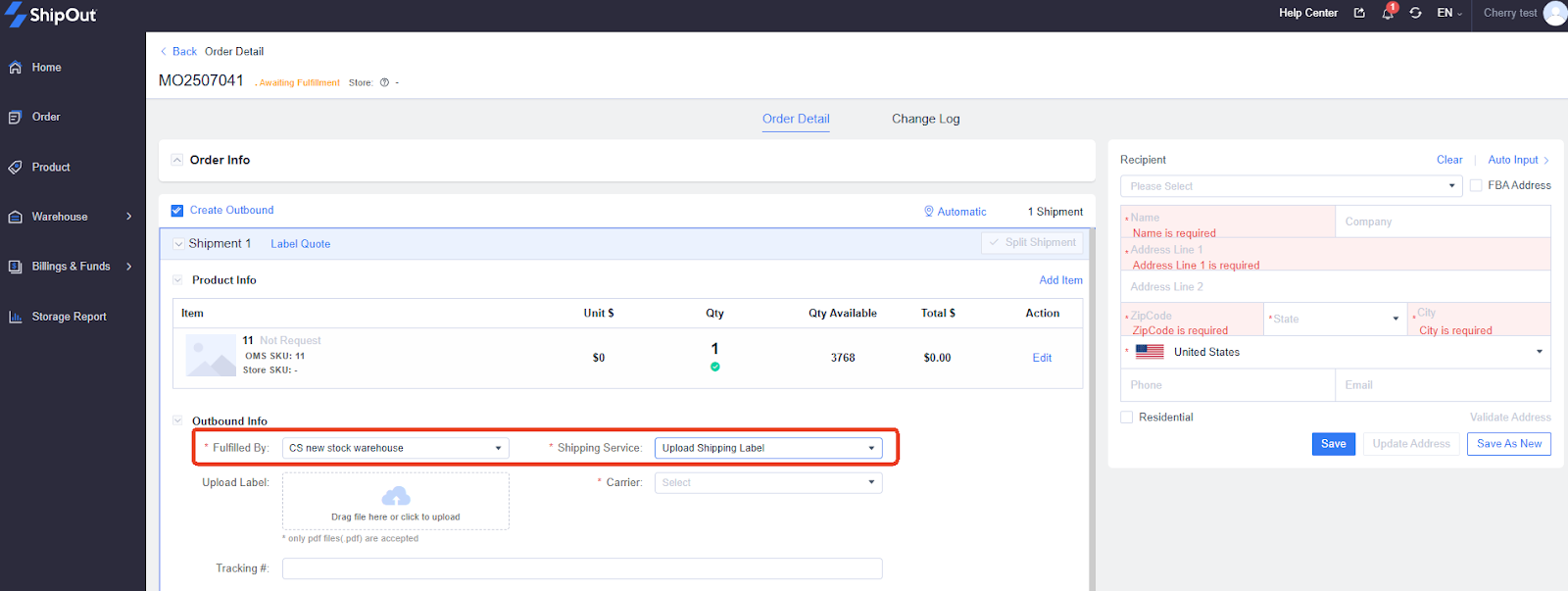
Task: Open the Product tag icon
Action: click(x=16, y=168)
